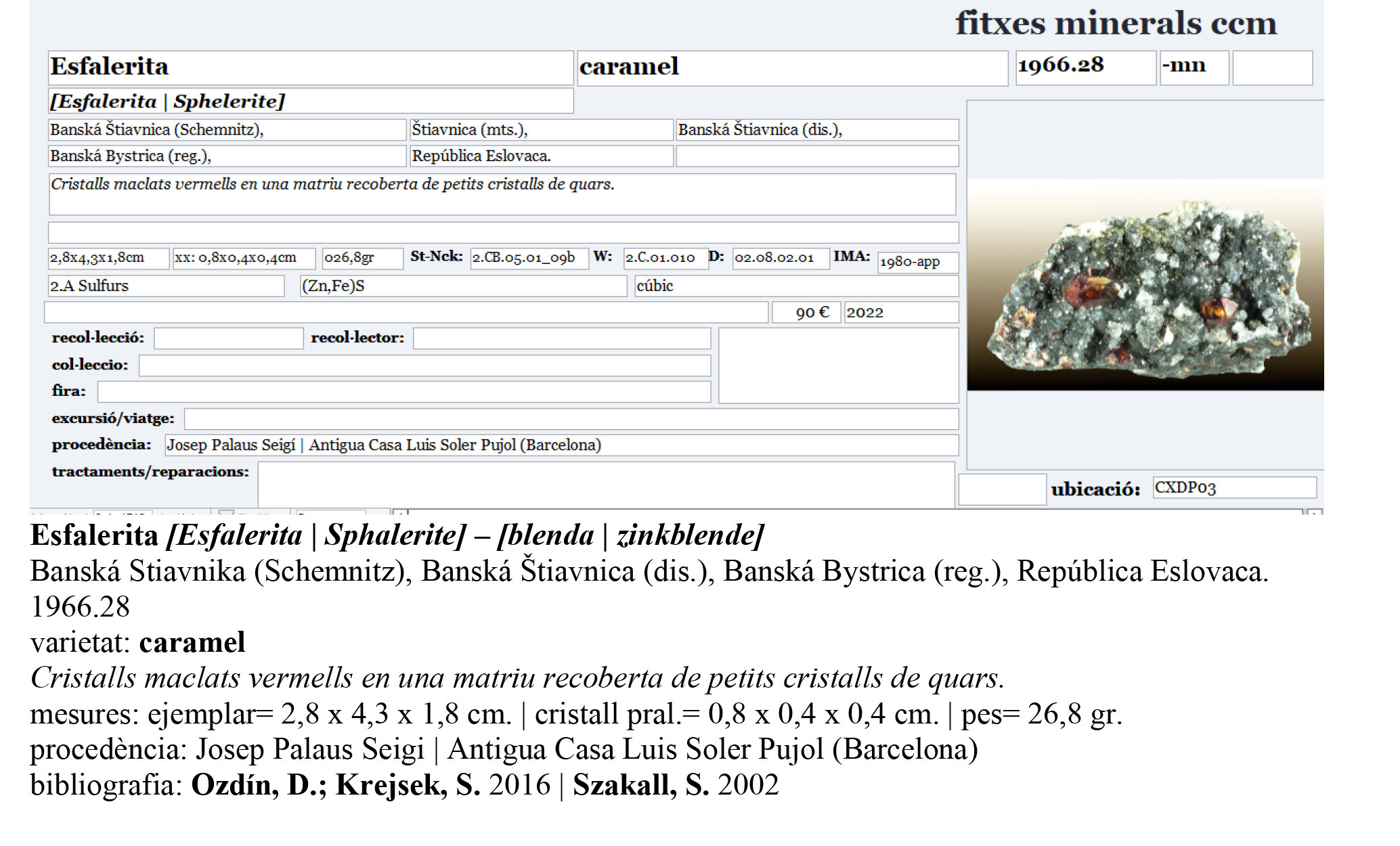Select the caramel variety field
This screenshot has width=1400, height=846.
point(792,68)
